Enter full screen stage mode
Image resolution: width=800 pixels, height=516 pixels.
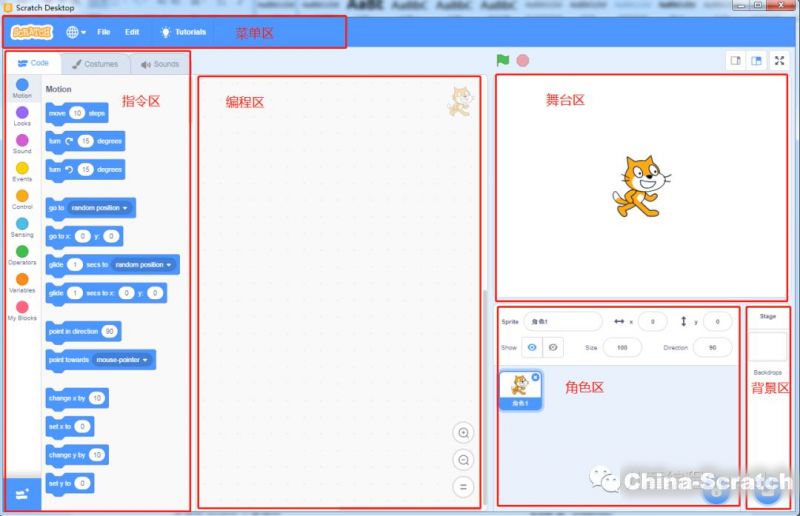point(780,61)
